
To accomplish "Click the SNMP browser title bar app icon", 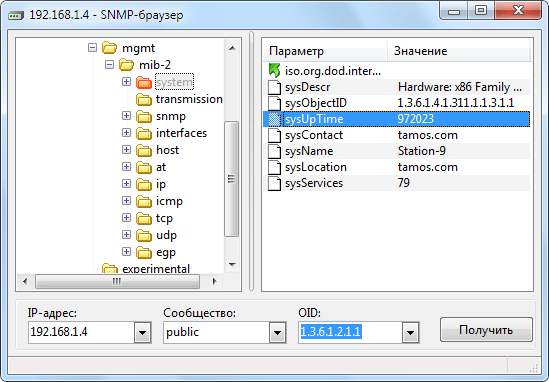I will point(16,15).
